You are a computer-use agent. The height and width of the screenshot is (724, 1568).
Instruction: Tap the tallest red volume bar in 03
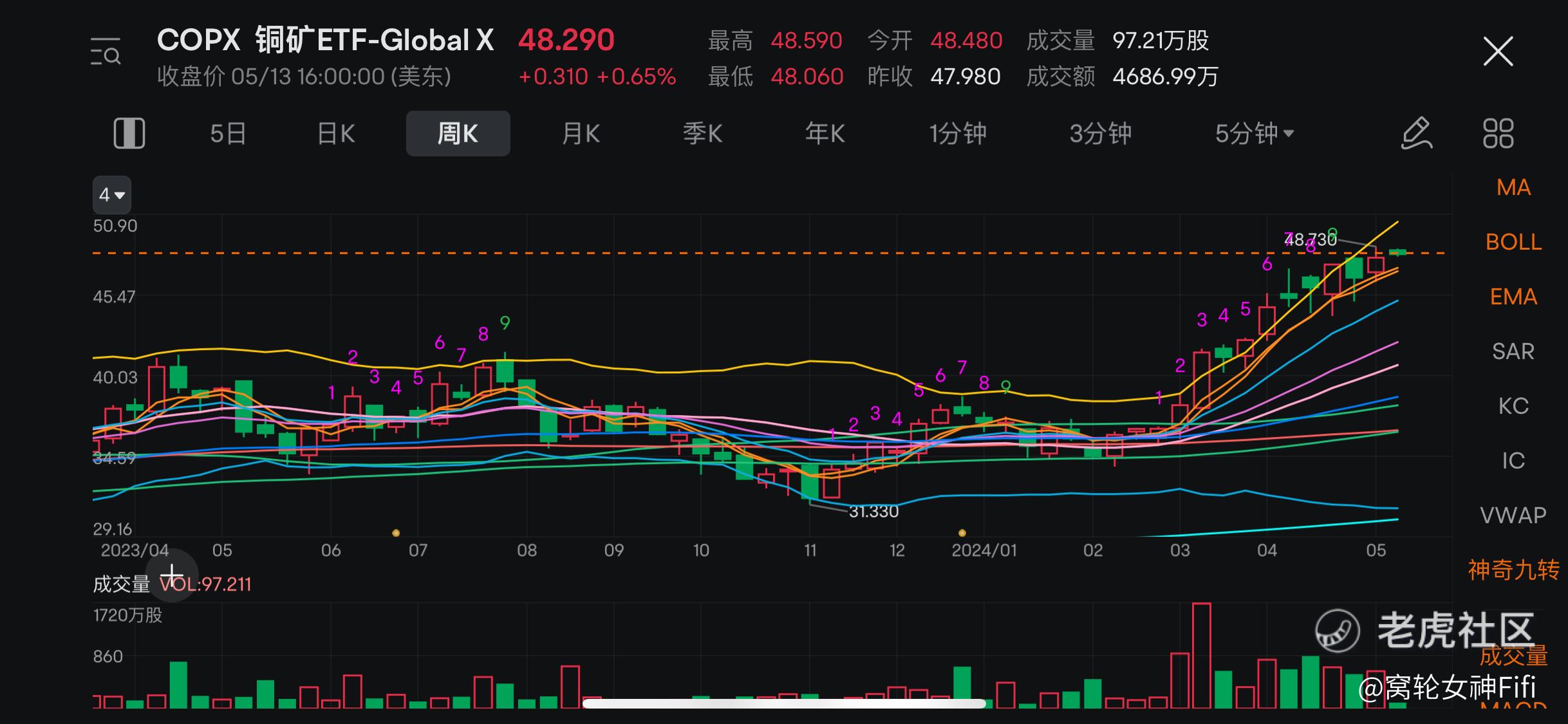pos(1201,655)
